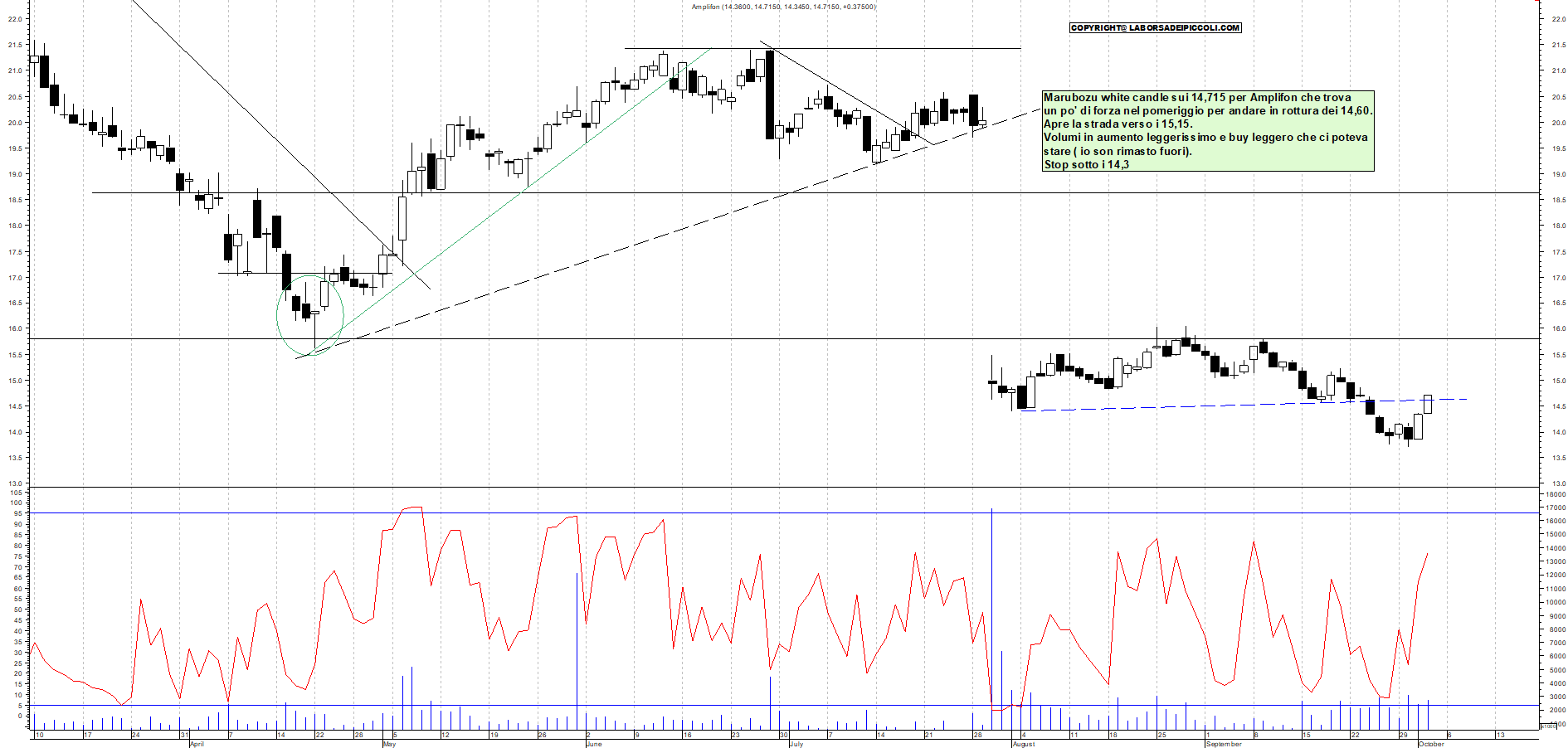Select the September label on the date axis
Screen dimensions: 1568x748
click(x=1224, y=744)
